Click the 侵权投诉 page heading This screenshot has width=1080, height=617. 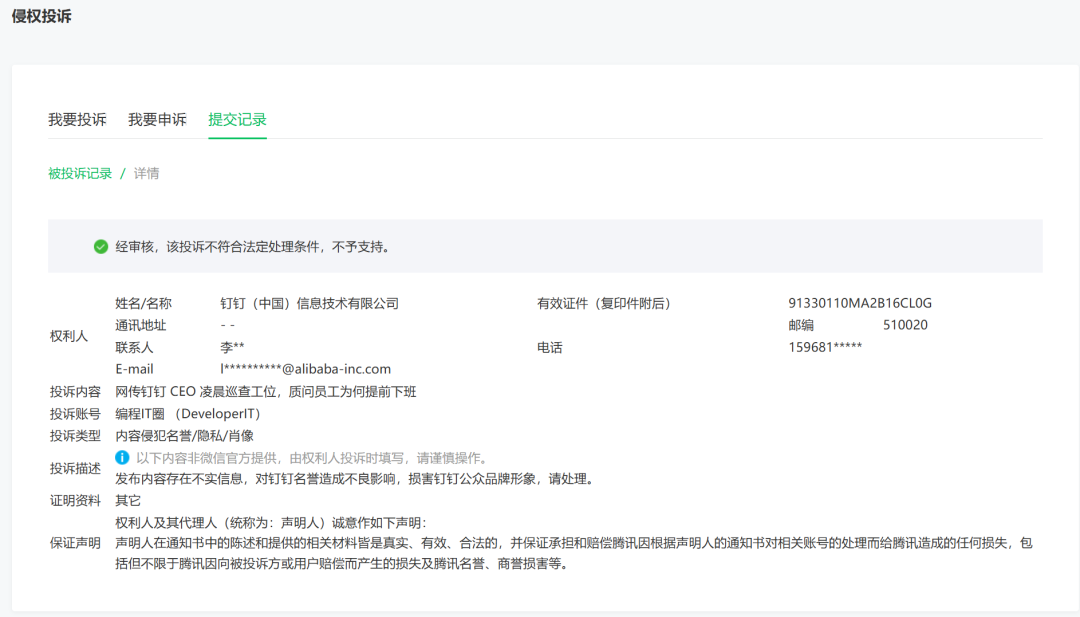[x=41, y=17]
